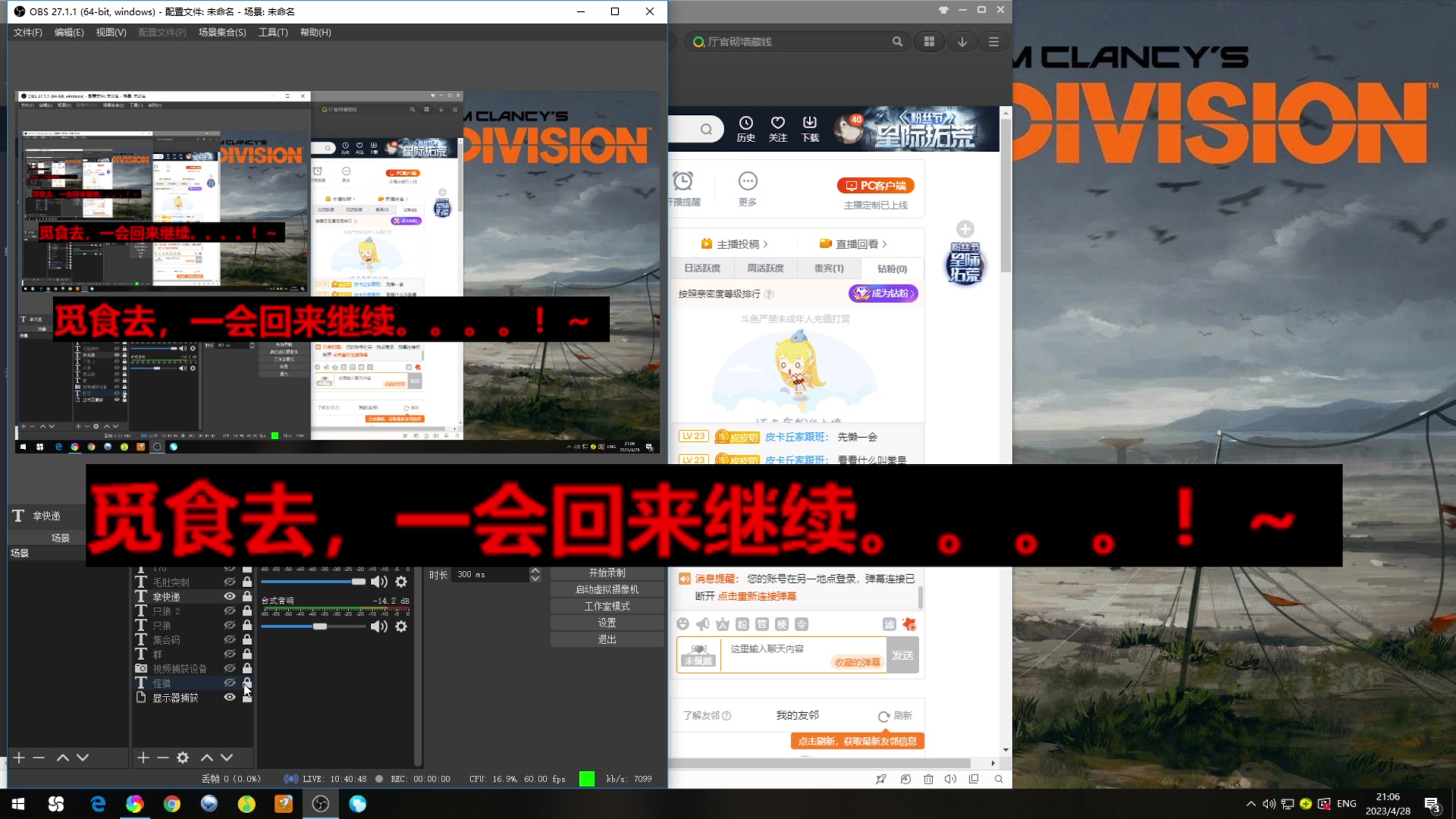
Task: Open source properties gear in the sources toolbar
Action: pos(183,758)
